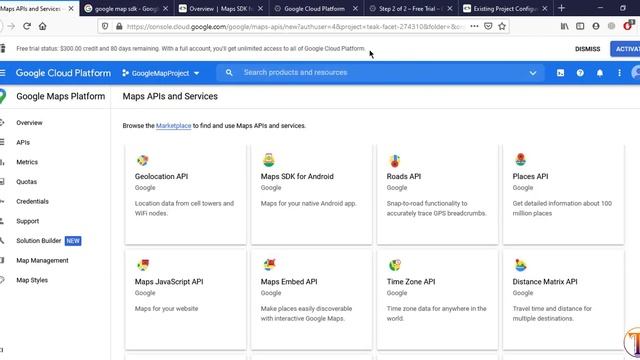Open the Distance Matrix API title

(545, 282)
